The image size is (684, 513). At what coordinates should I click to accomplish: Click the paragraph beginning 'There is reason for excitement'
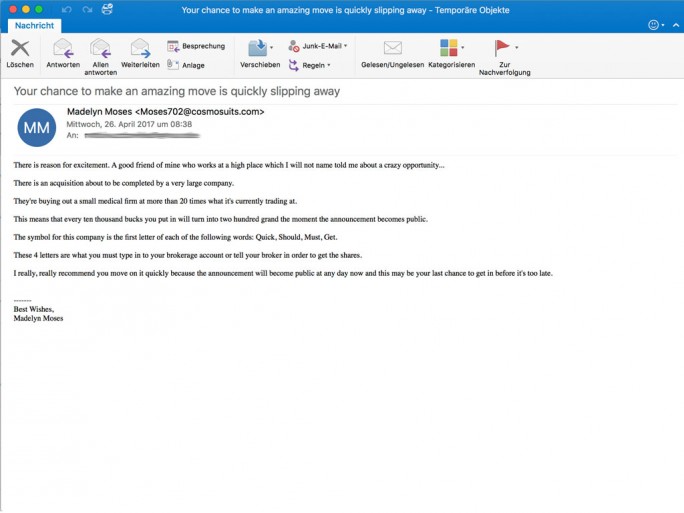(229, 165)
